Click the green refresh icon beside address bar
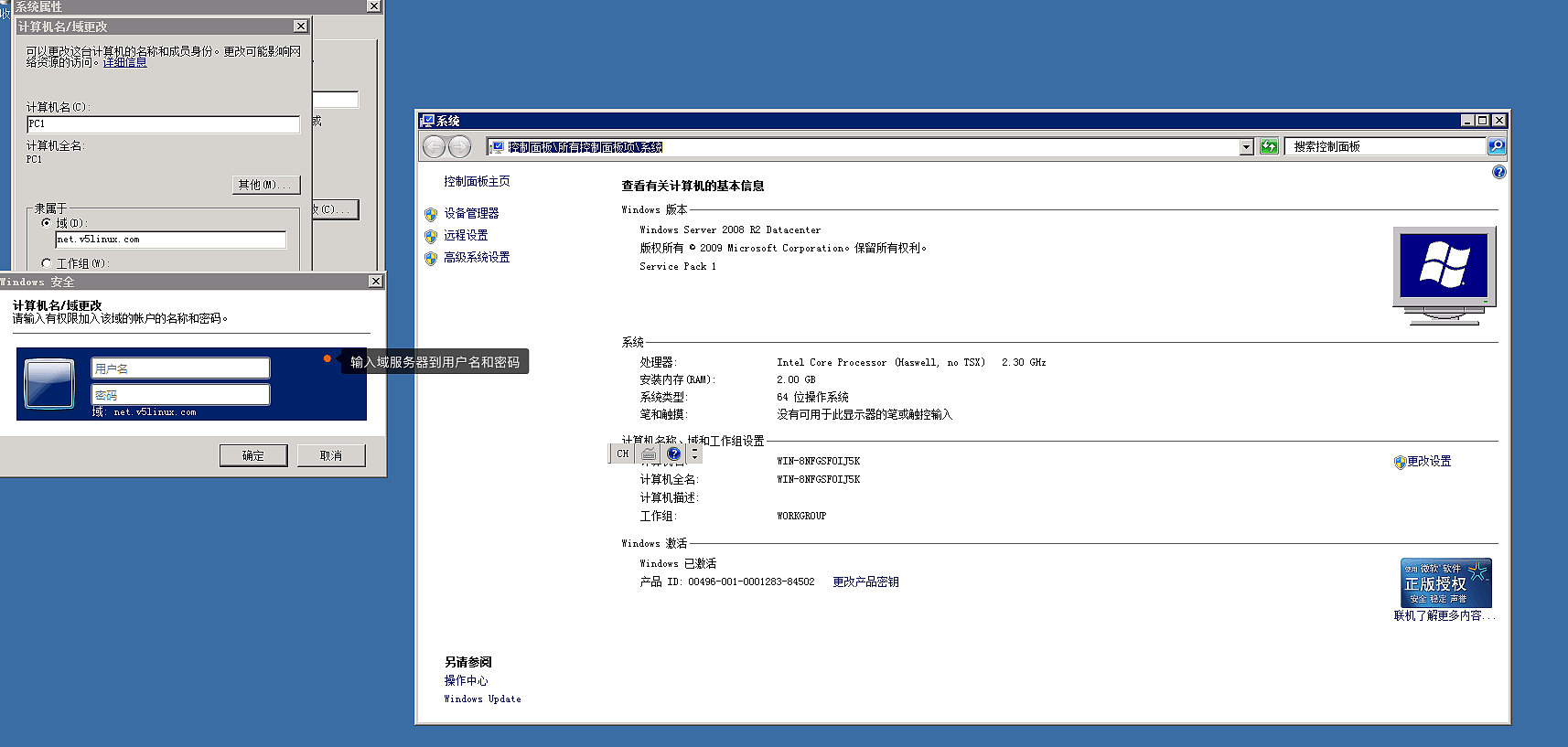The height and width of the screenshot is (747, 1568). point(1269,146)
